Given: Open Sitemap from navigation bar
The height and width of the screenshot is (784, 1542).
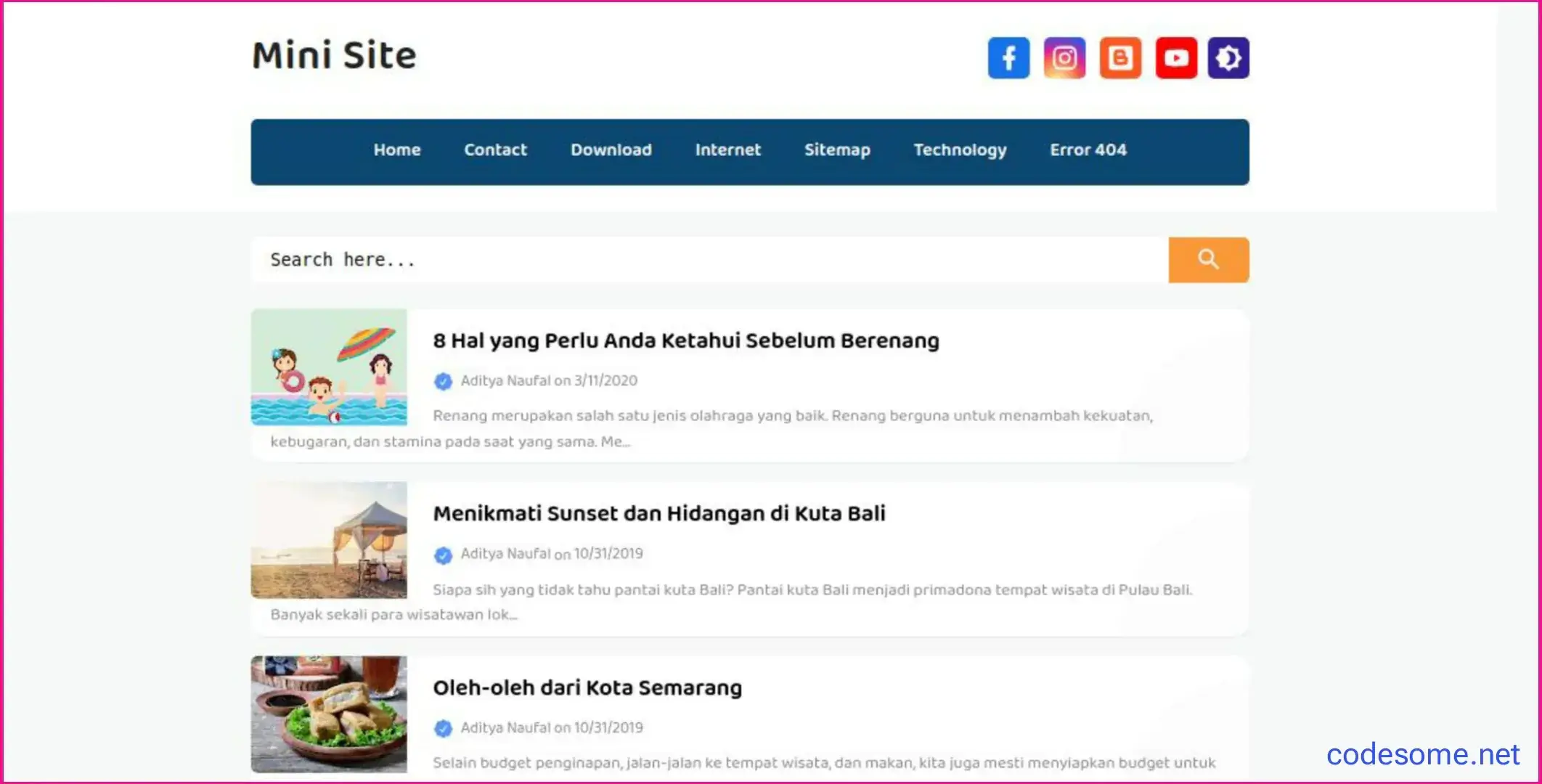Looking at the screenshot, I should (x=836, y=150).
